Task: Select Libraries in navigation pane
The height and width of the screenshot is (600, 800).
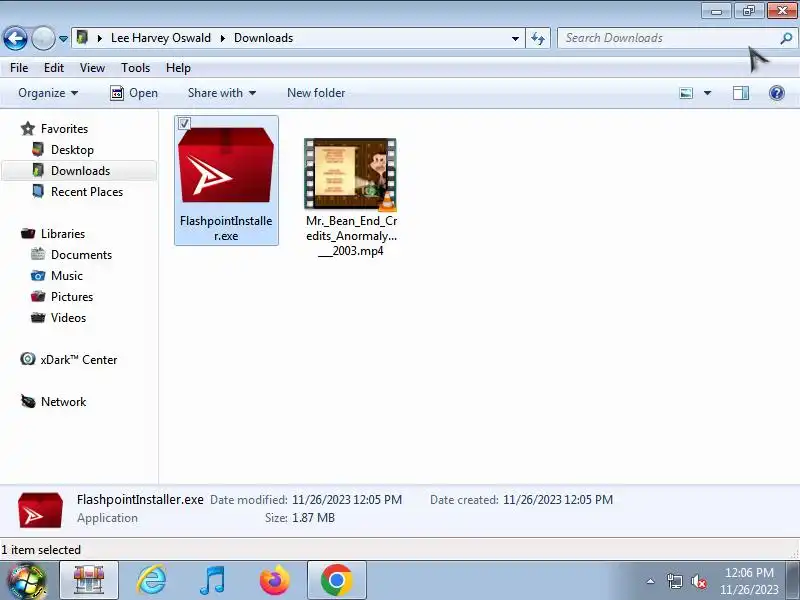Action: [63, 233]
